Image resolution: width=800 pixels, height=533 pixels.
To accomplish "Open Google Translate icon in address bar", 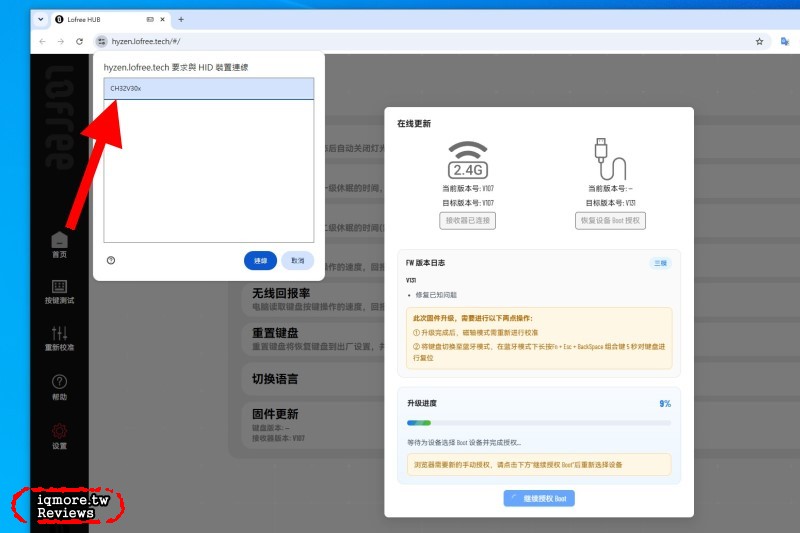I will pos(785,41).
